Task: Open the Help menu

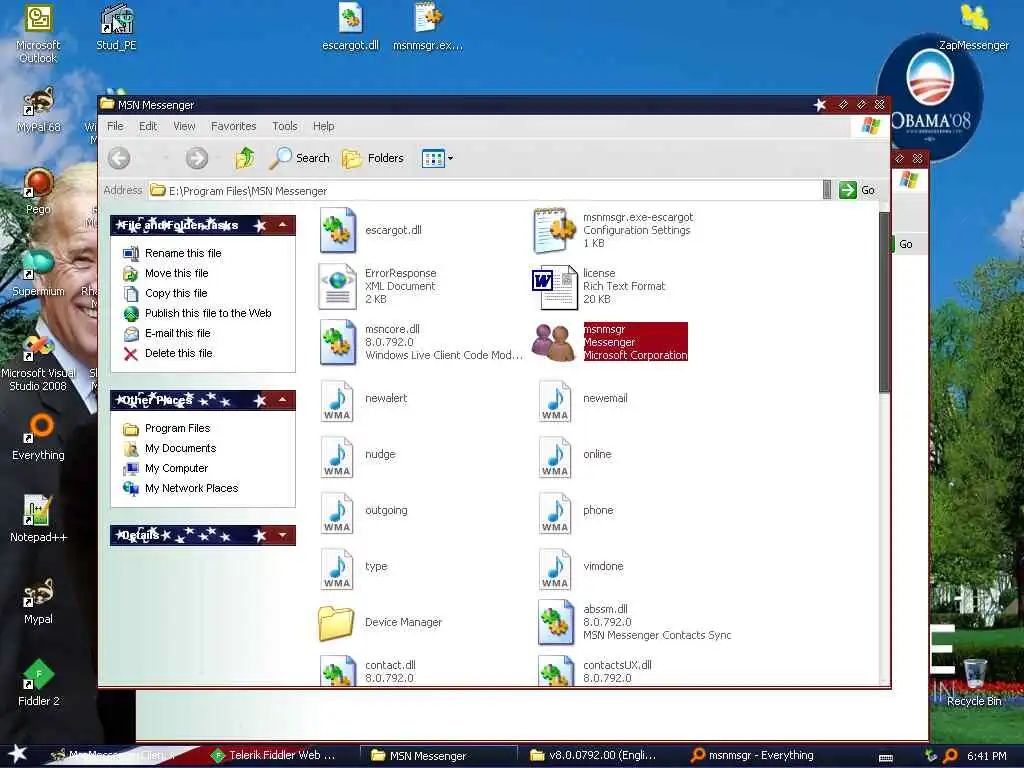Action: point(323,126)
